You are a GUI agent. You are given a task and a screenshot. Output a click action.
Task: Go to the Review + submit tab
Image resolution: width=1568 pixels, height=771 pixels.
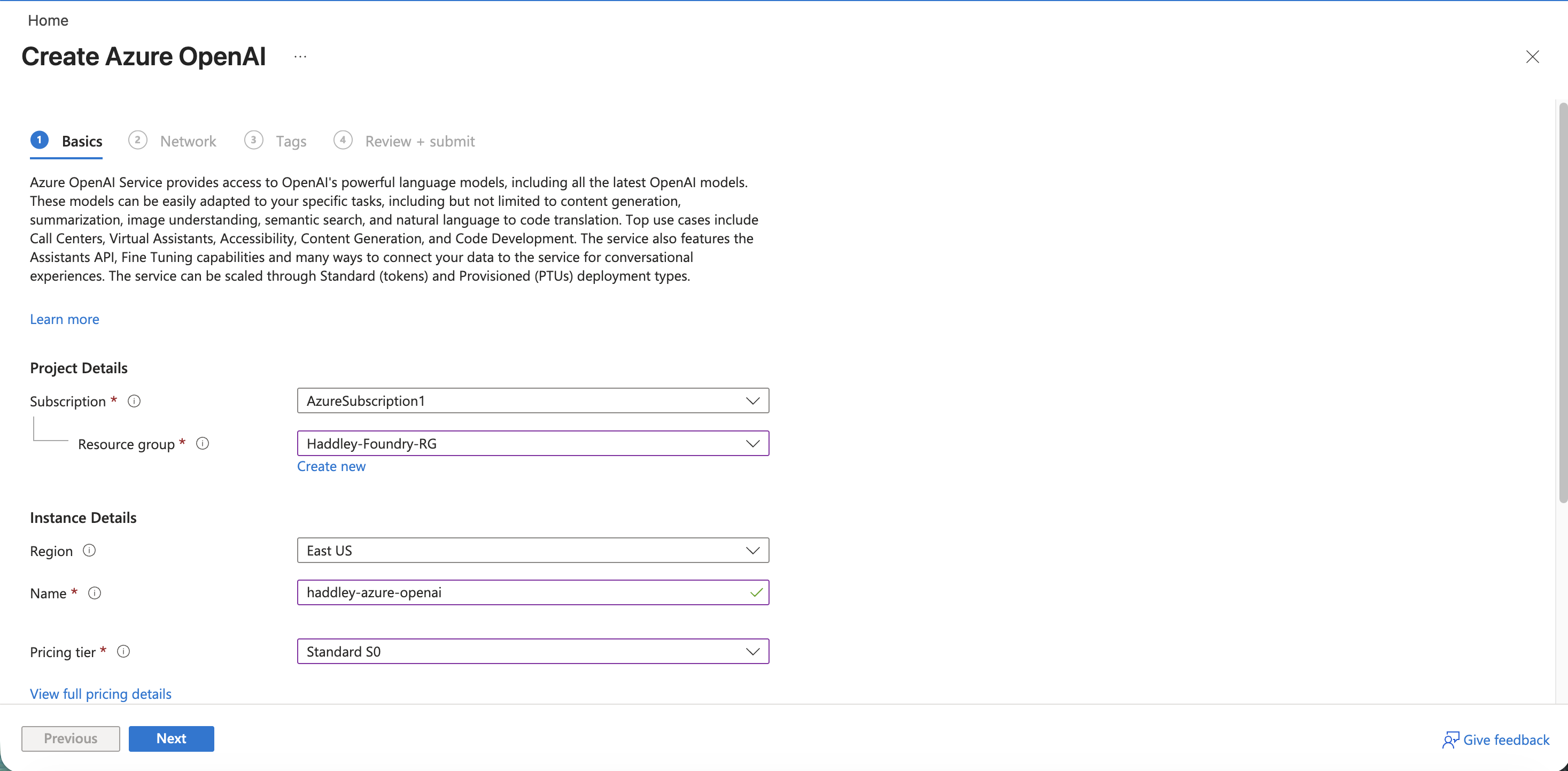[420, 141]
